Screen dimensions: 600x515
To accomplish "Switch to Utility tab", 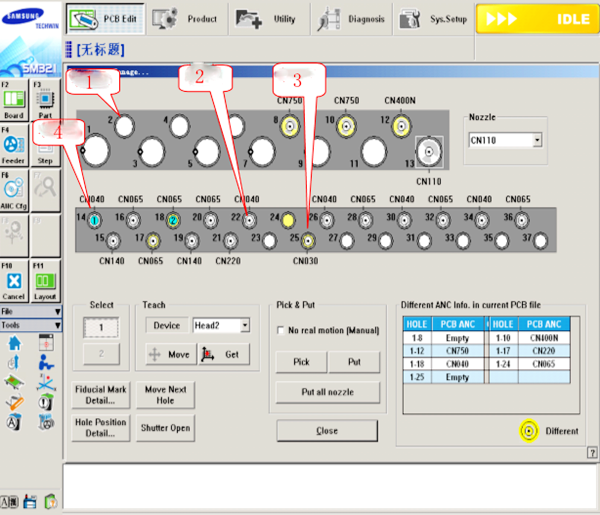I will pyautogui.click(x=270, y=19).
